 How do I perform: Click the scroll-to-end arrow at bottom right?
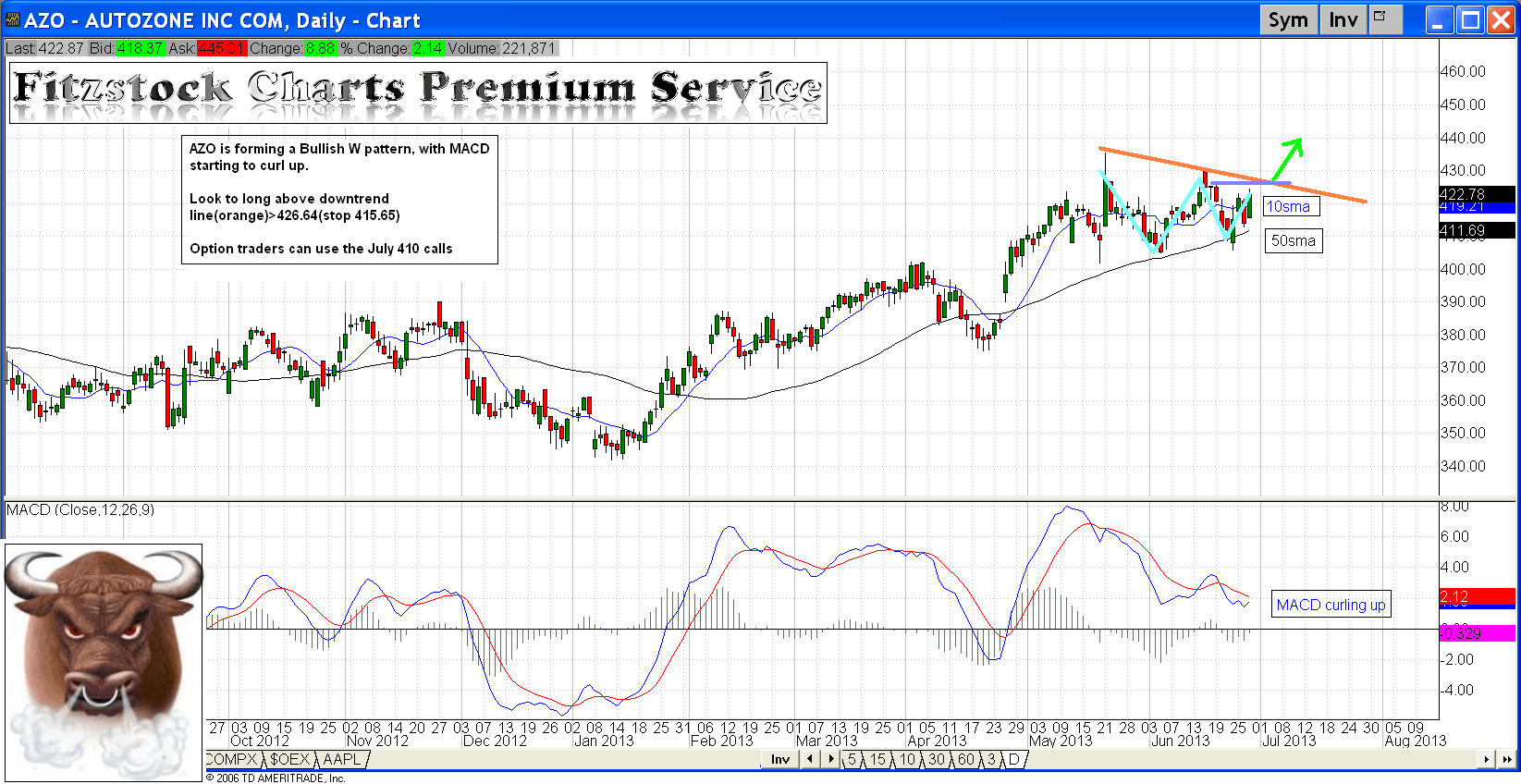click(x=1506, y=759)
